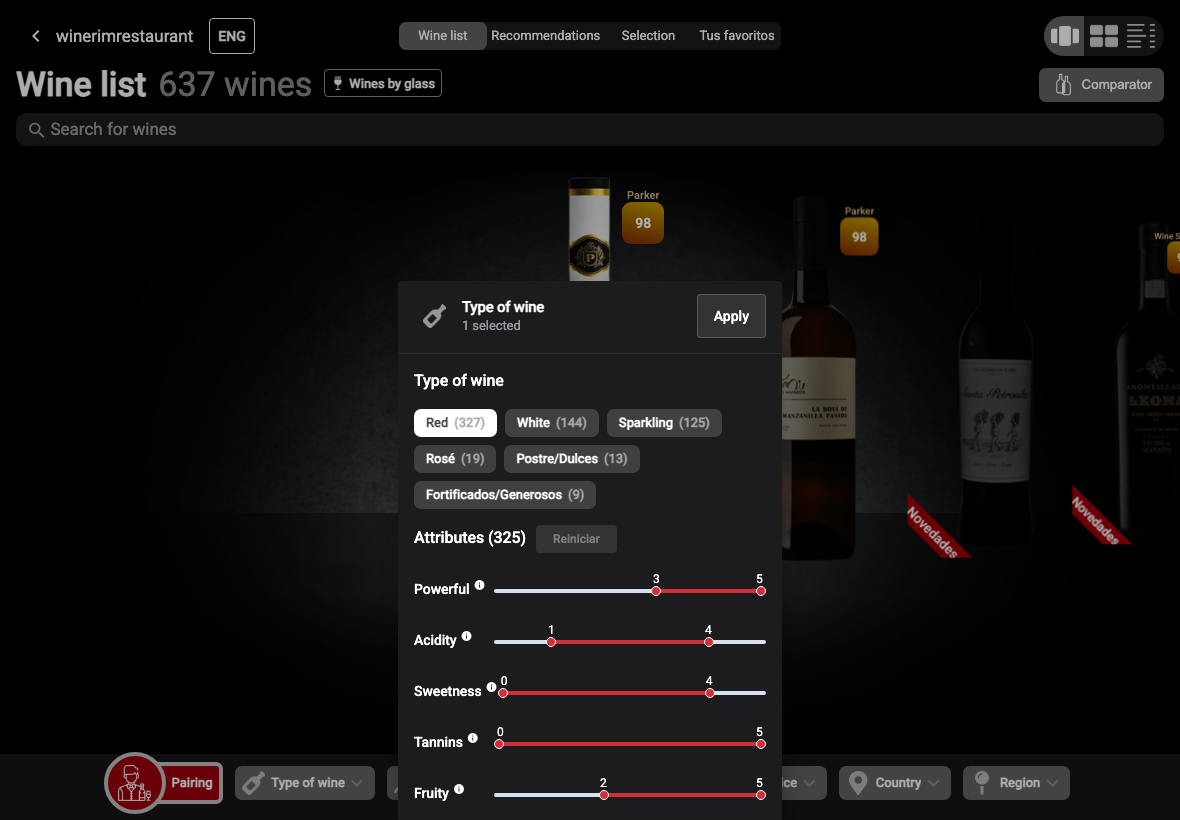
Task: Toggle the White (144) wine type chip
Action: click(x=552, y=423)
